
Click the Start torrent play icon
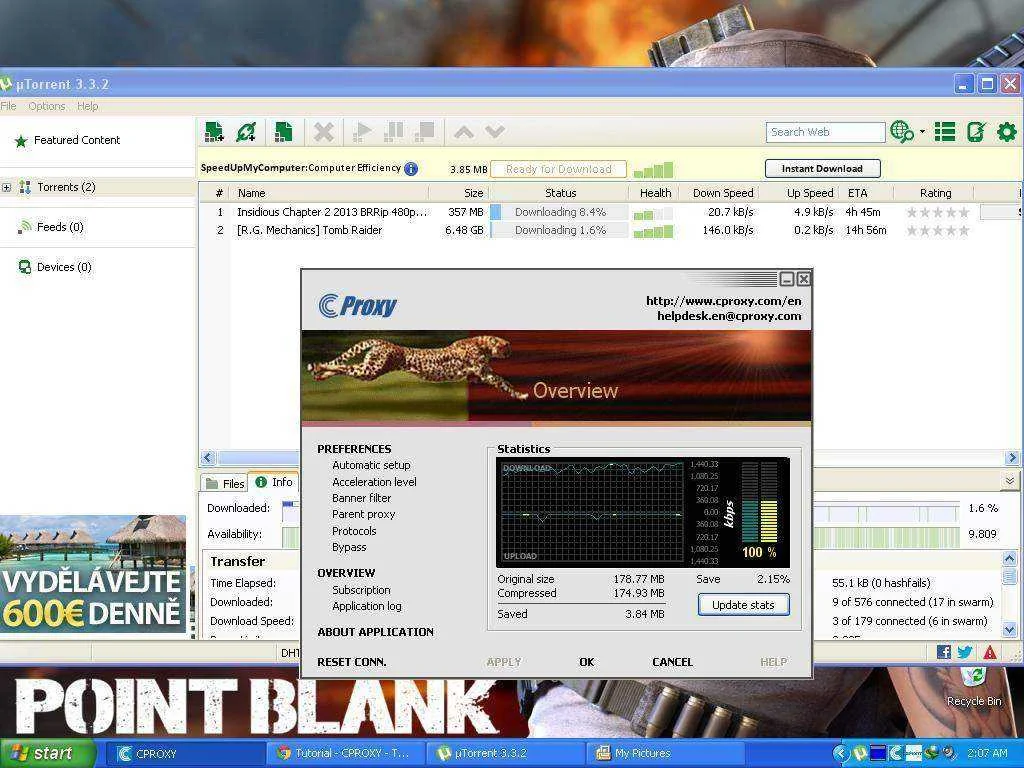[361, 132]
